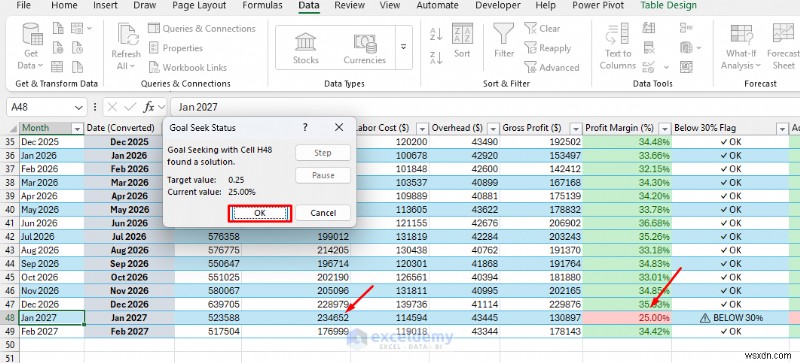
Task: Open the Overhead ($) filter dropdown
Action: 493,129
